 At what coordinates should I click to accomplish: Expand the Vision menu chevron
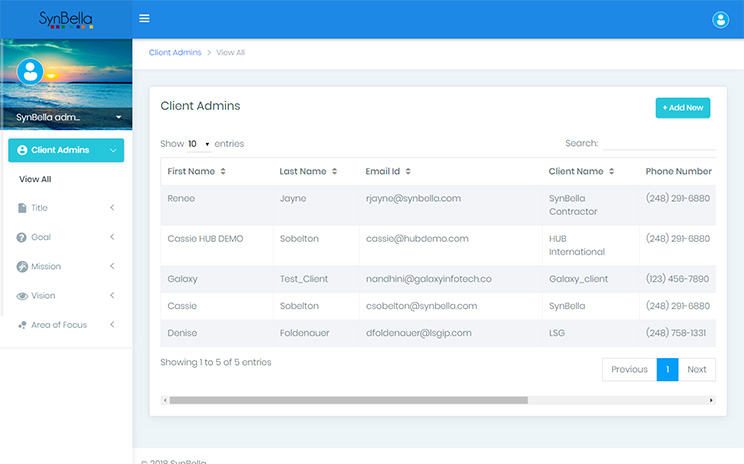tap(112, 295)
